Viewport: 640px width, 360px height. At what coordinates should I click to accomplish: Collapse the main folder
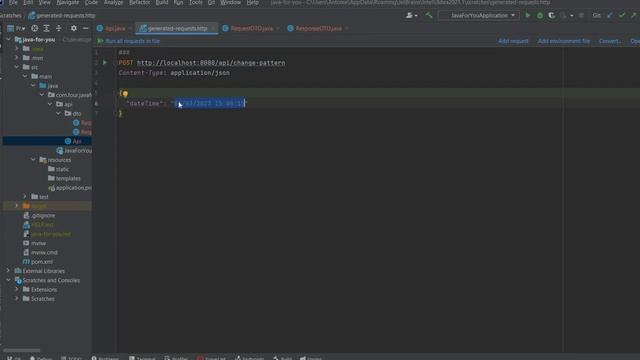[x=25, y=76]
